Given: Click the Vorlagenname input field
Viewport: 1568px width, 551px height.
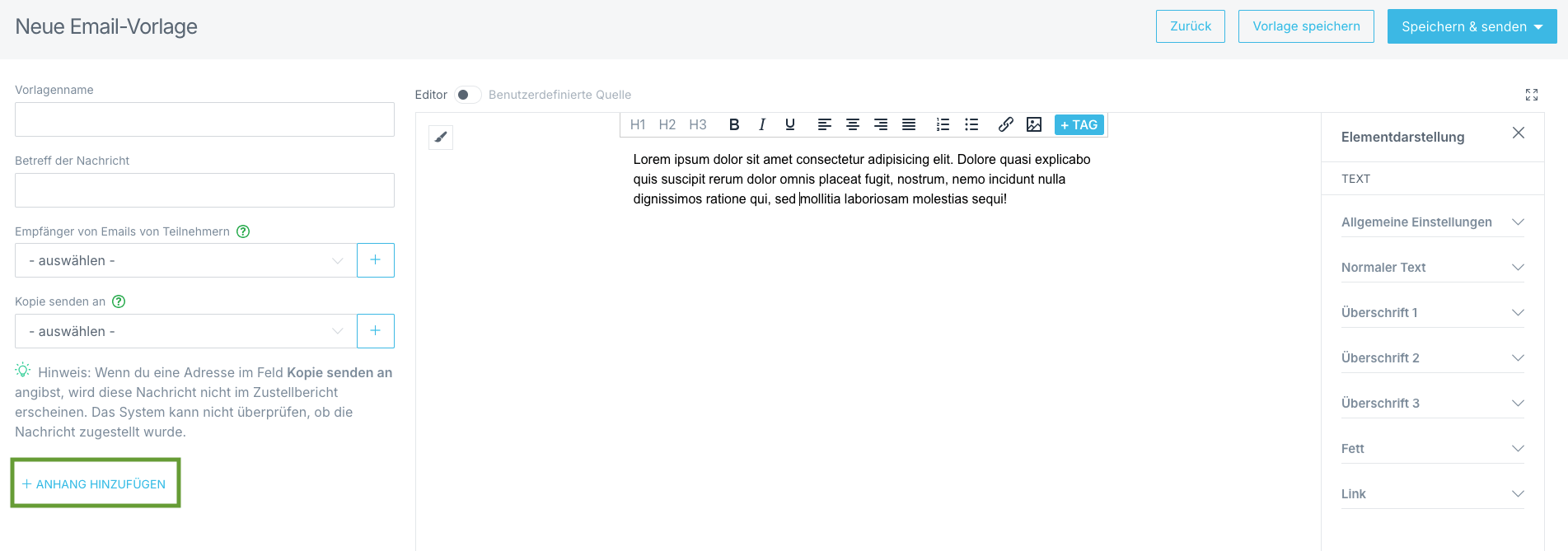Looking at the screenshot, I should (x=204, y=119).
